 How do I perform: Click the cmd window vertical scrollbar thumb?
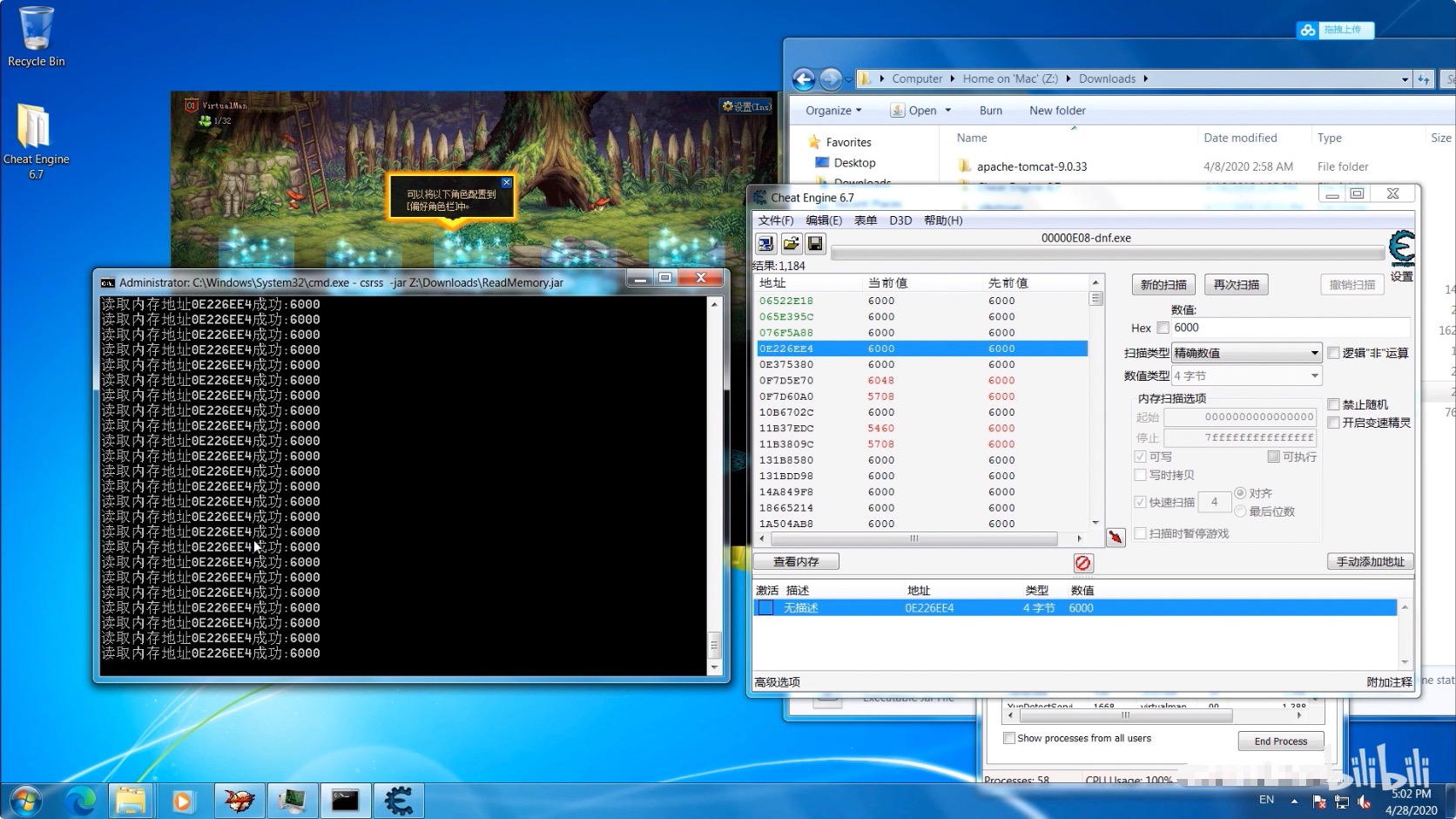pos(714,646)
